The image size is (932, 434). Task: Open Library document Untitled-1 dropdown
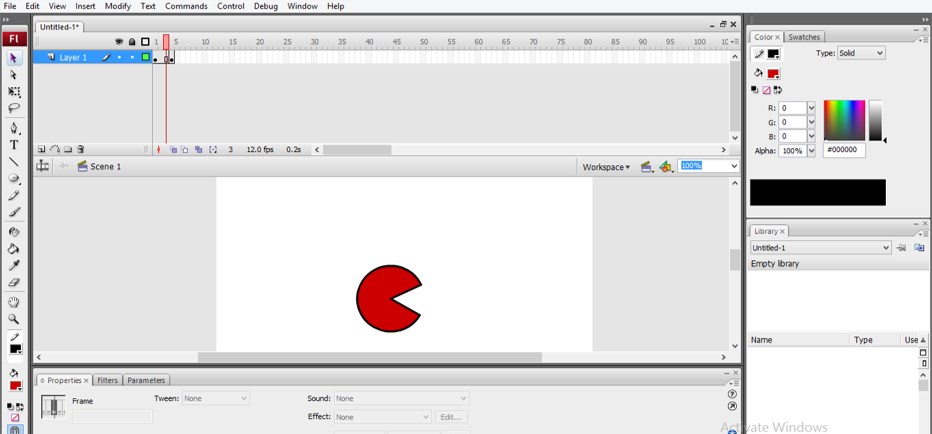(x=820, y=248)
